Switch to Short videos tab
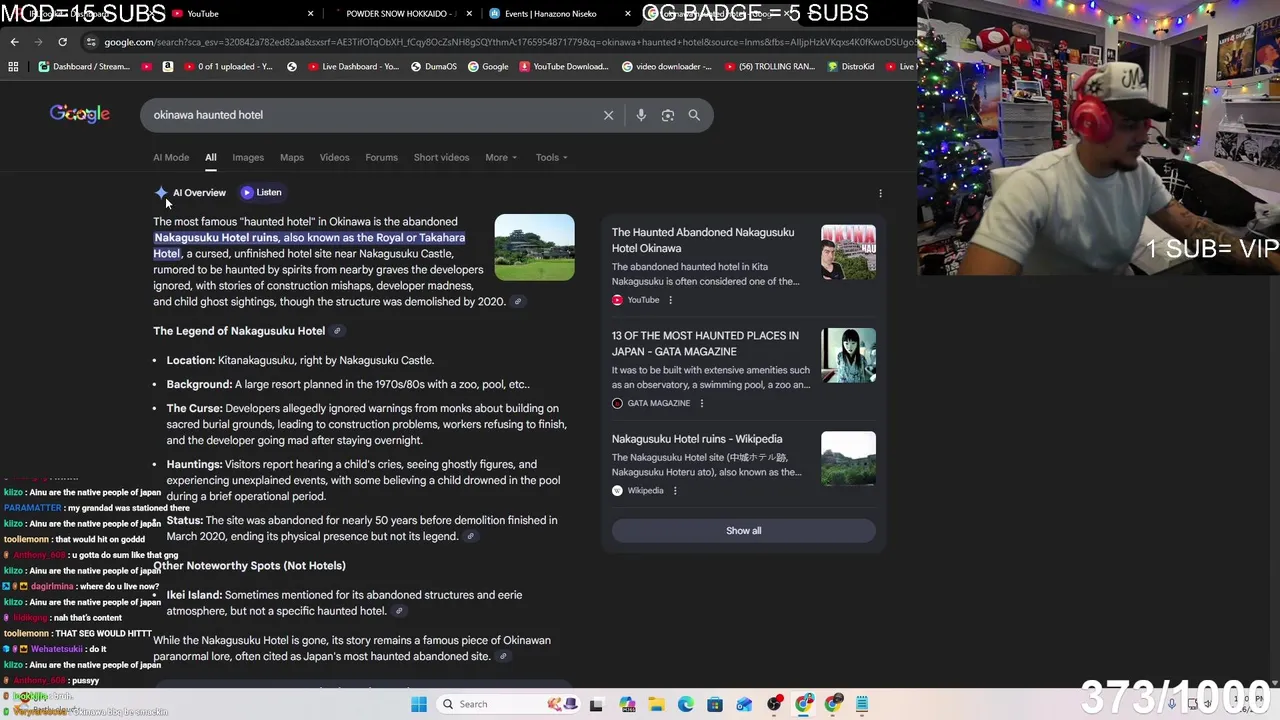 [441, 157]
